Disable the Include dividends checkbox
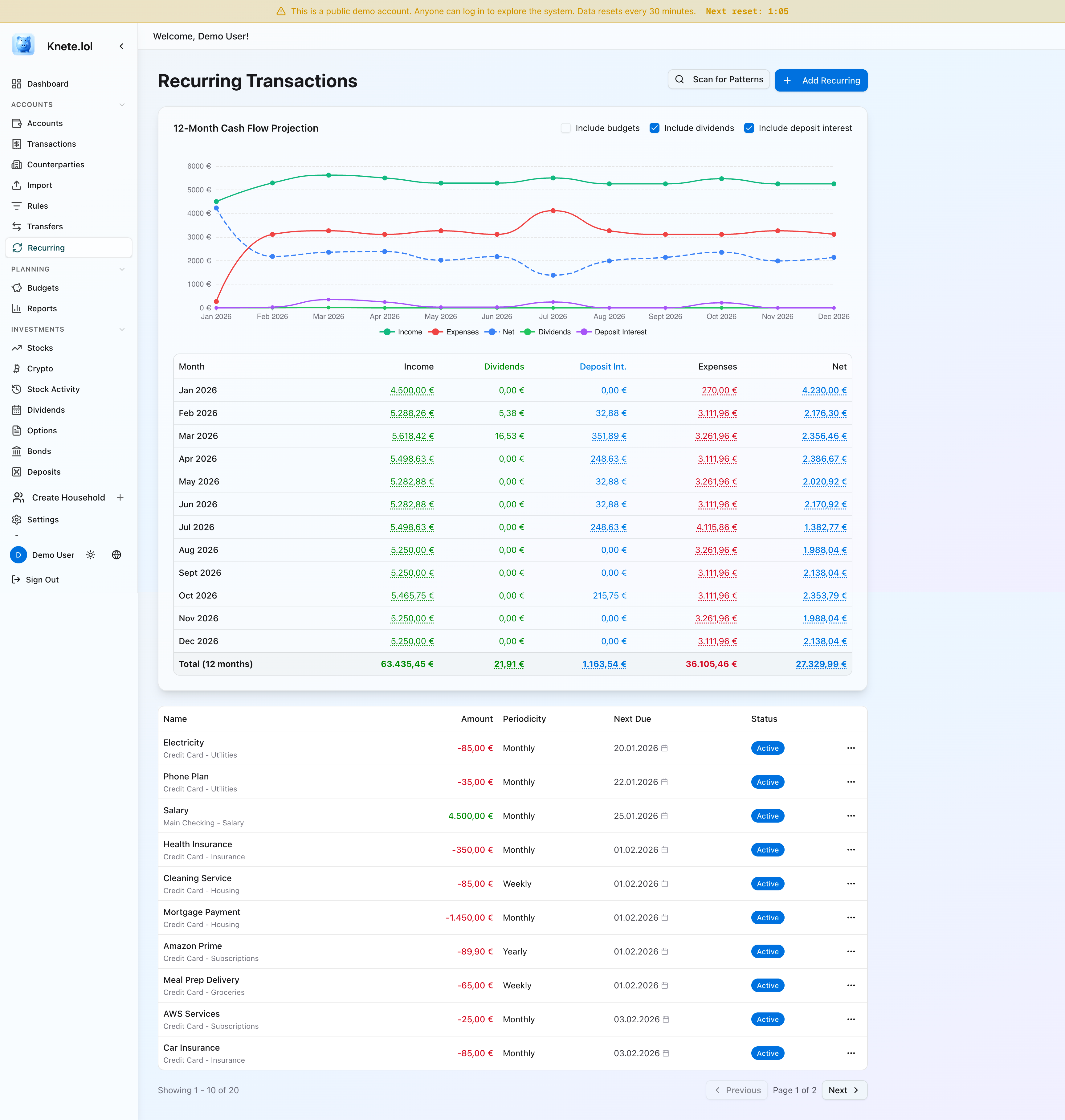 [655, 128]
